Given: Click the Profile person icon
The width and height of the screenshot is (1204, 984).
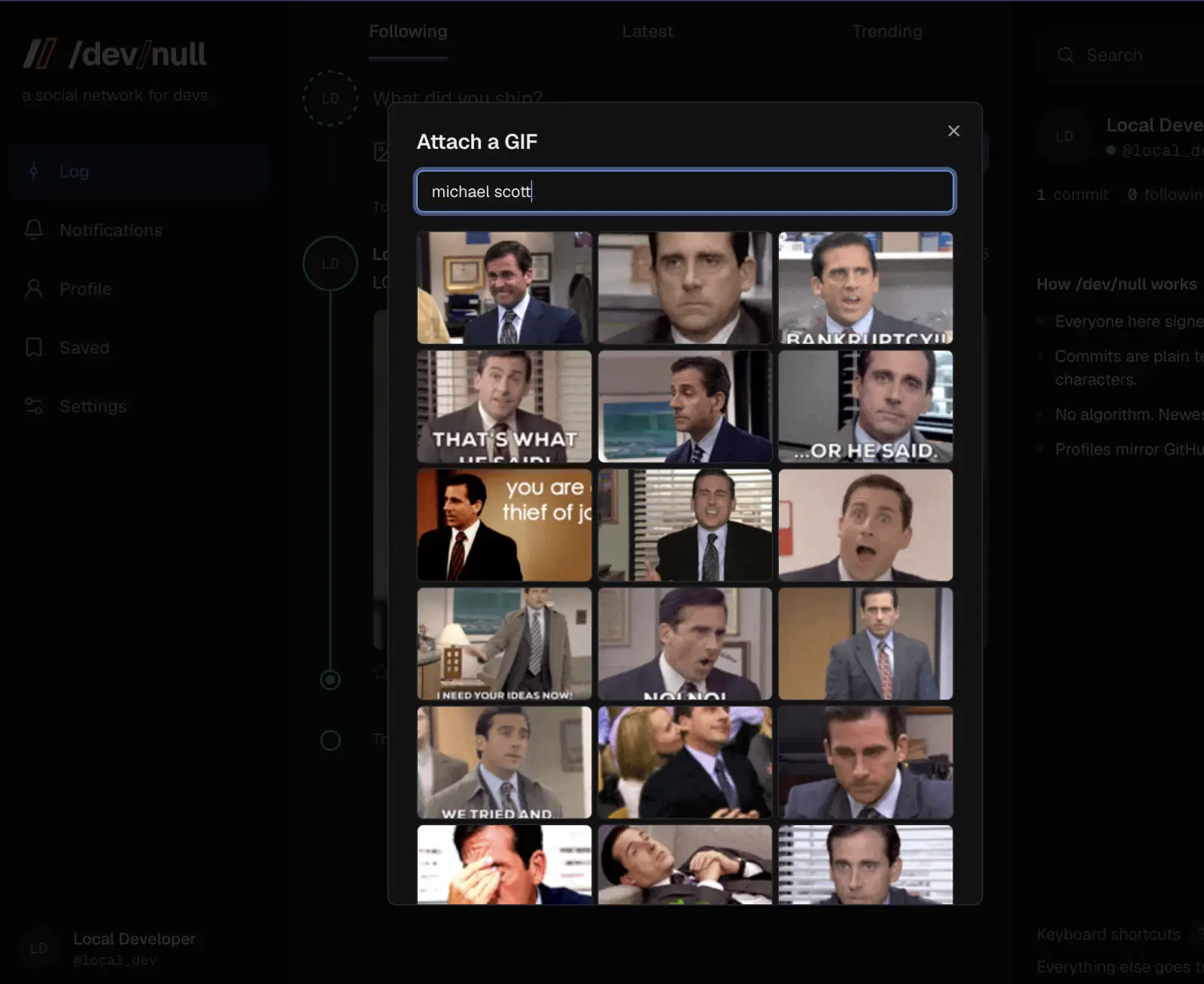Looking at the screenshot, I should click(x=34, y=289).
